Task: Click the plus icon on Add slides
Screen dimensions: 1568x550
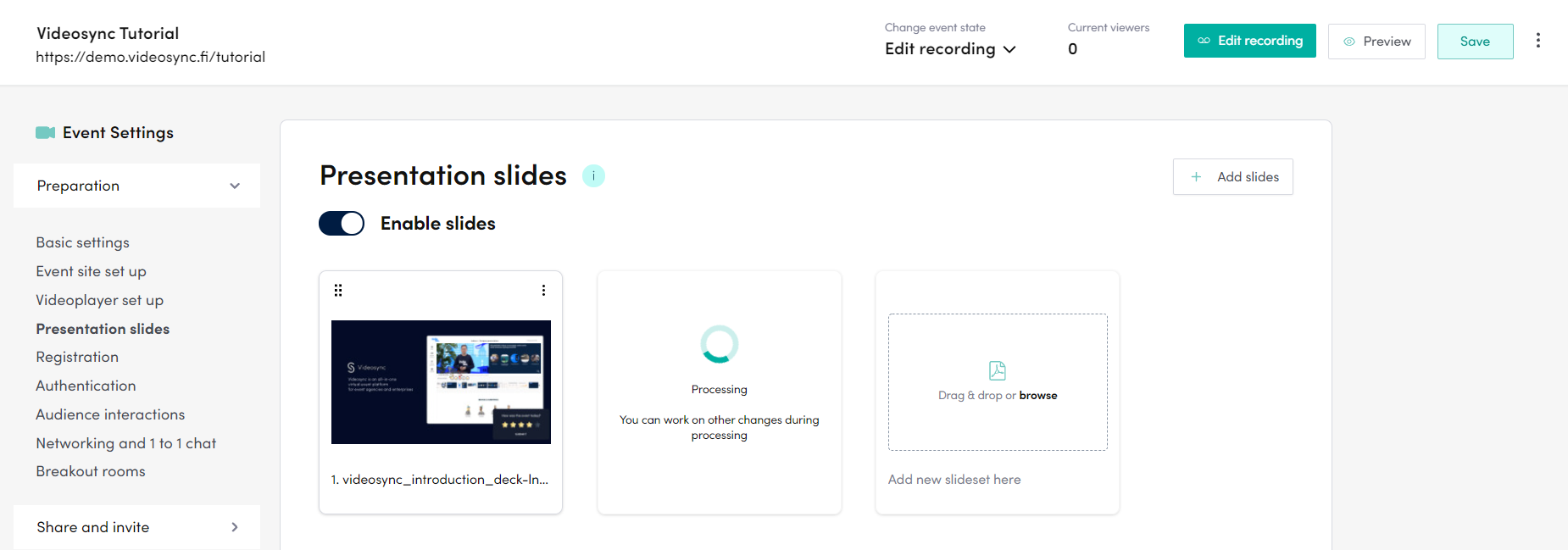Action: pos(1196,176)
